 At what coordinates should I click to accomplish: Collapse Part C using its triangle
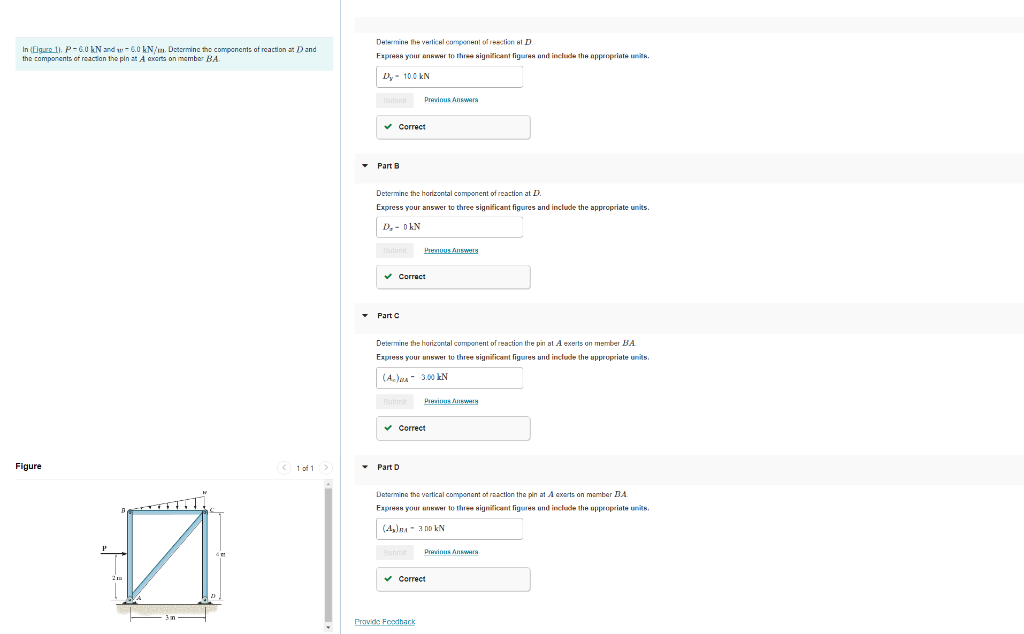tap(365, 315)
